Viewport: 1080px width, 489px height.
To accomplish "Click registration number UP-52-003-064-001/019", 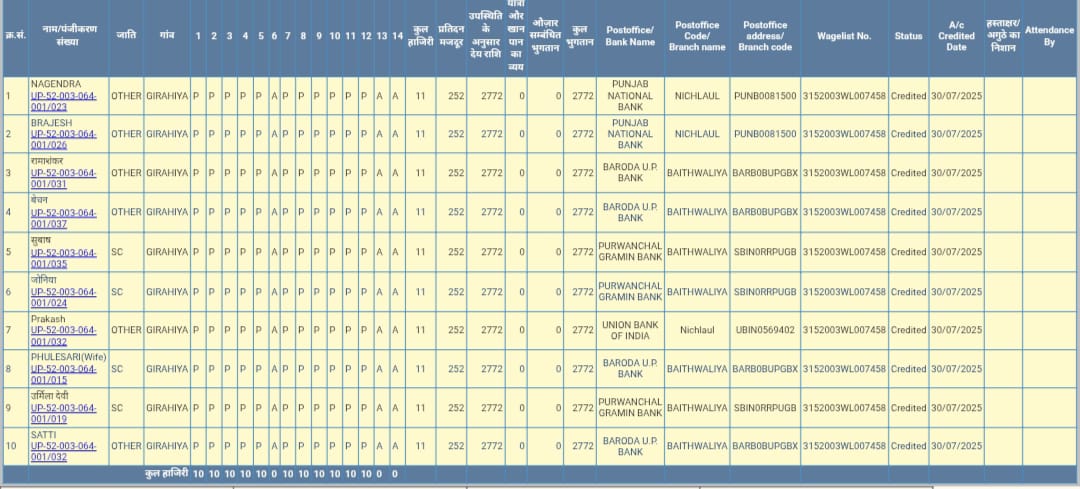I will (x=63, y=413).
